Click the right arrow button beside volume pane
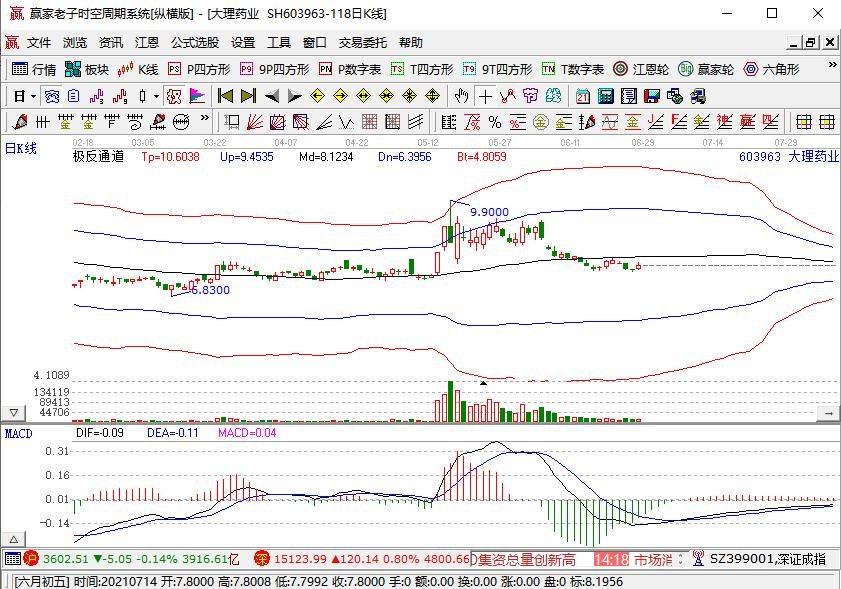This screenshot has width=841, height=589. coord(828,413)
